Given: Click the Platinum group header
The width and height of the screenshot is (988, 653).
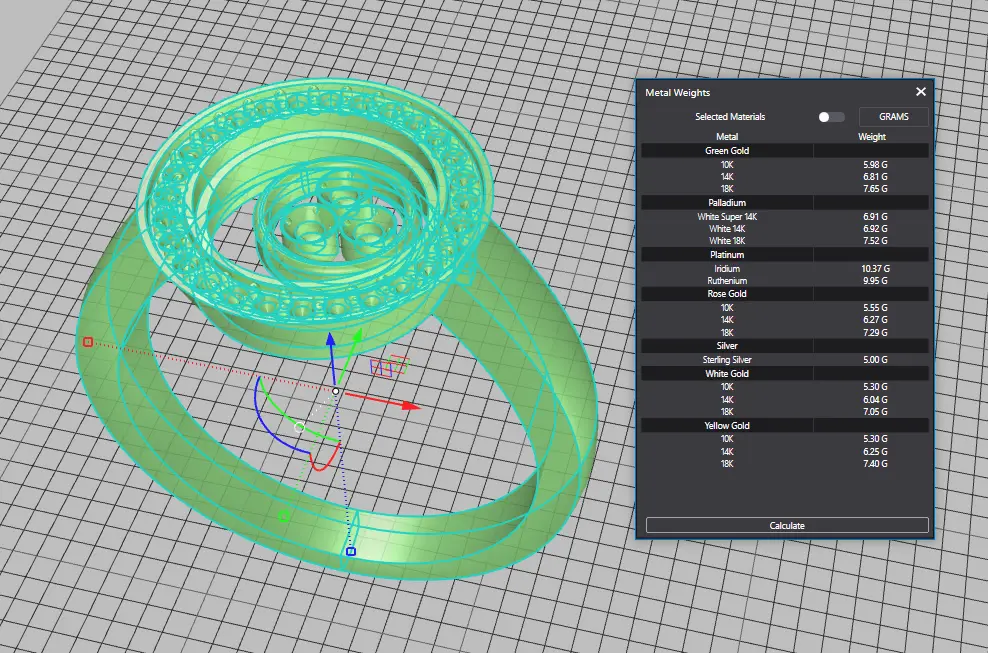Looking at the screenshot, I should coord(727,255).
